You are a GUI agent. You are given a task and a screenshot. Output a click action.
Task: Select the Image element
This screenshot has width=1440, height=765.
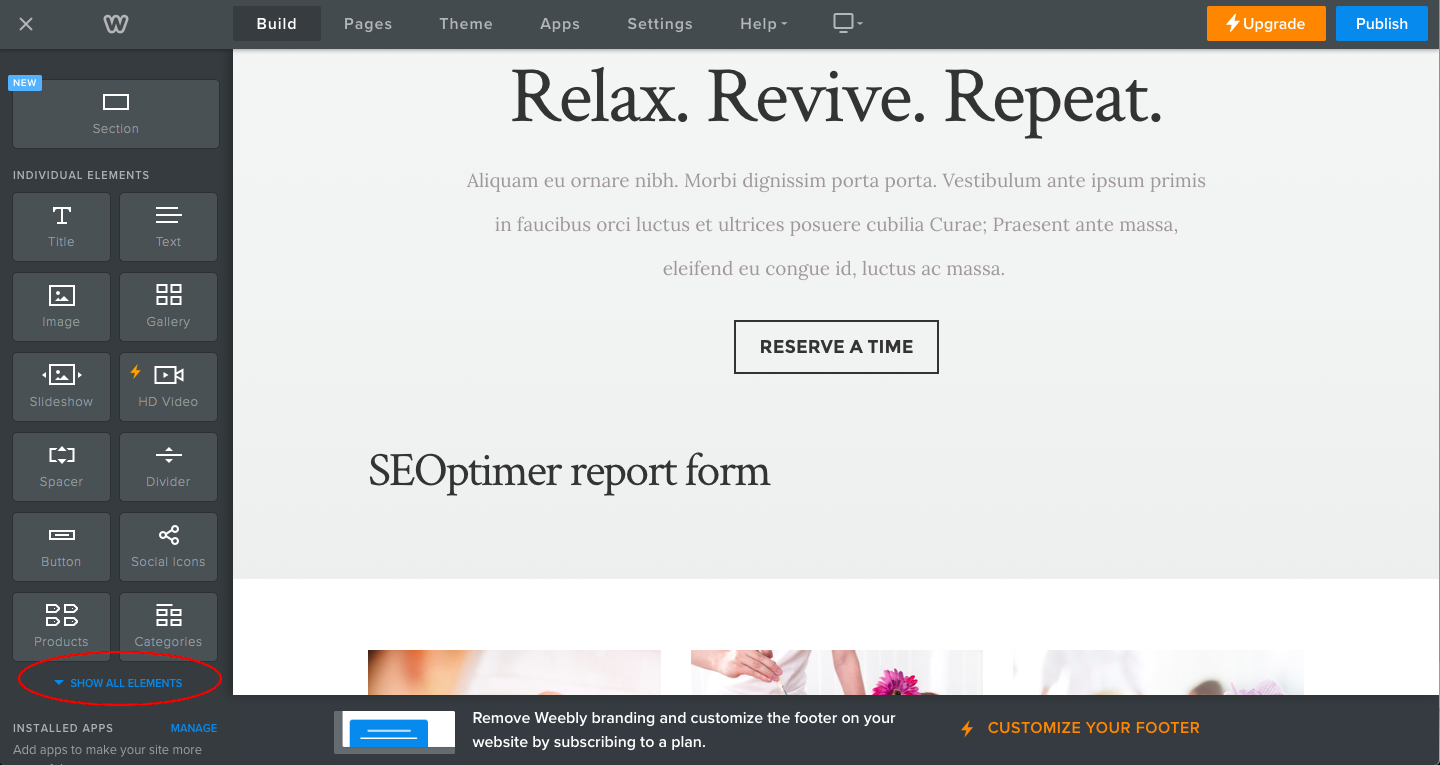point(61,306)
